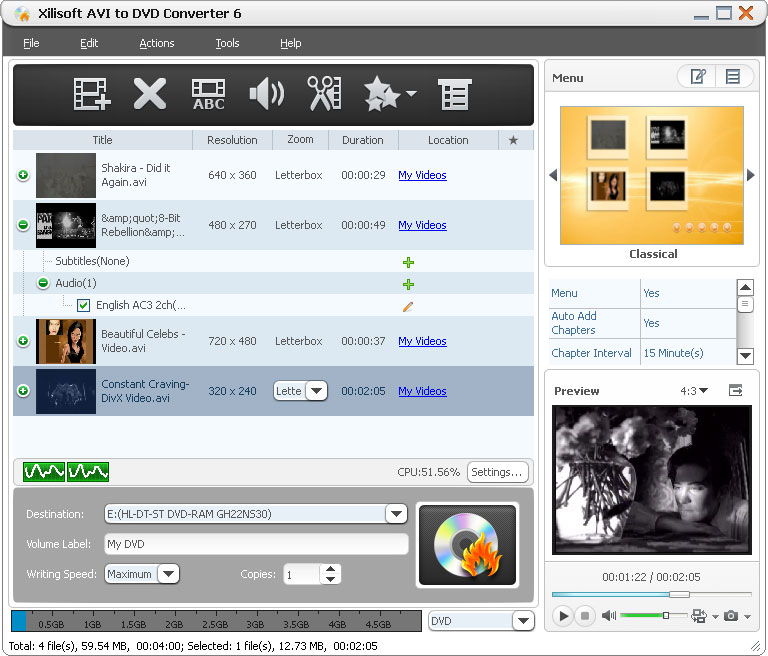This screenshot has width=768, height=656.
Task: Click the preview volume speaker icon
Action: pos(609,615)
